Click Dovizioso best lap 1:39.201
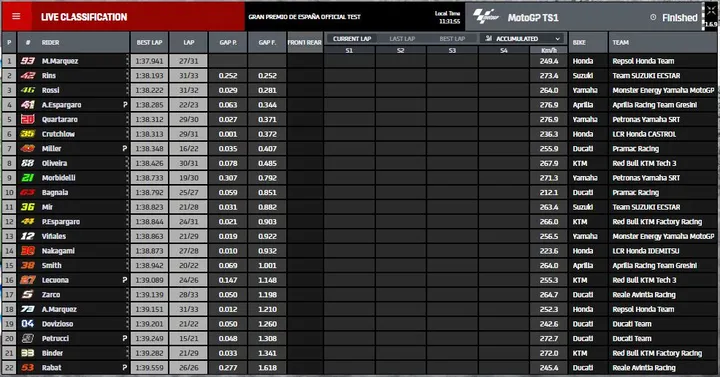 point(149,324)
